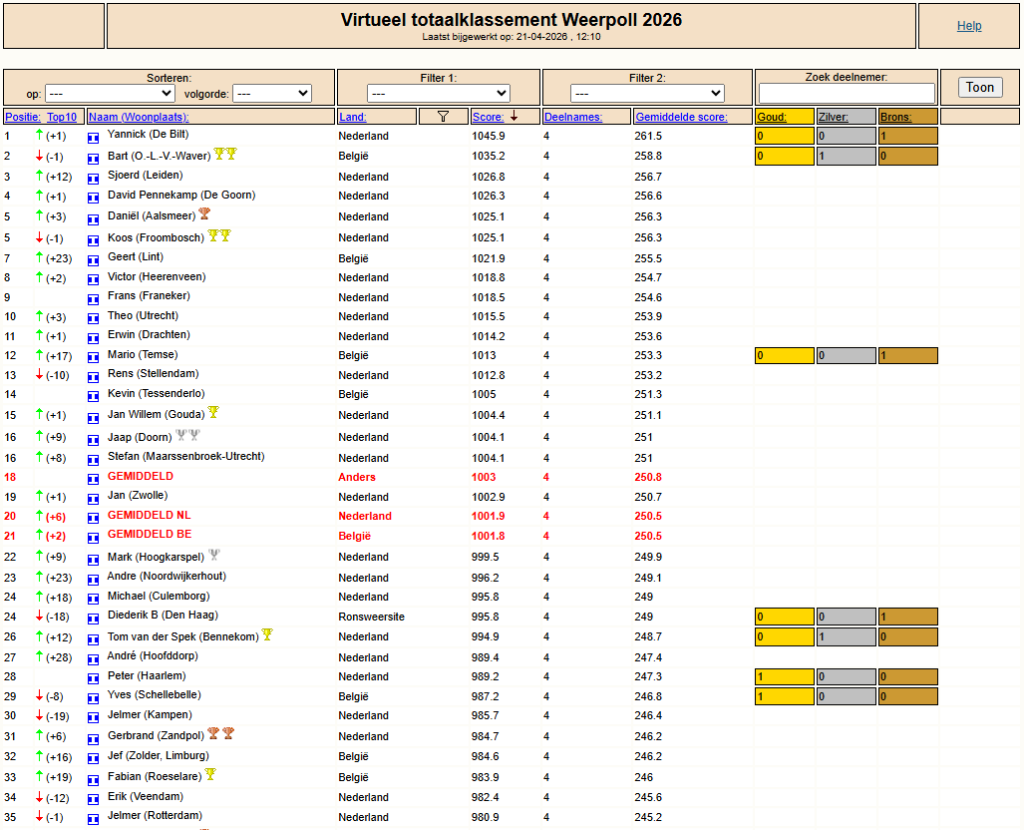This screenshot has height=830, width=1024.
Task: Open the 'volgorde' sort order dropdown
Action: point(271,94)
